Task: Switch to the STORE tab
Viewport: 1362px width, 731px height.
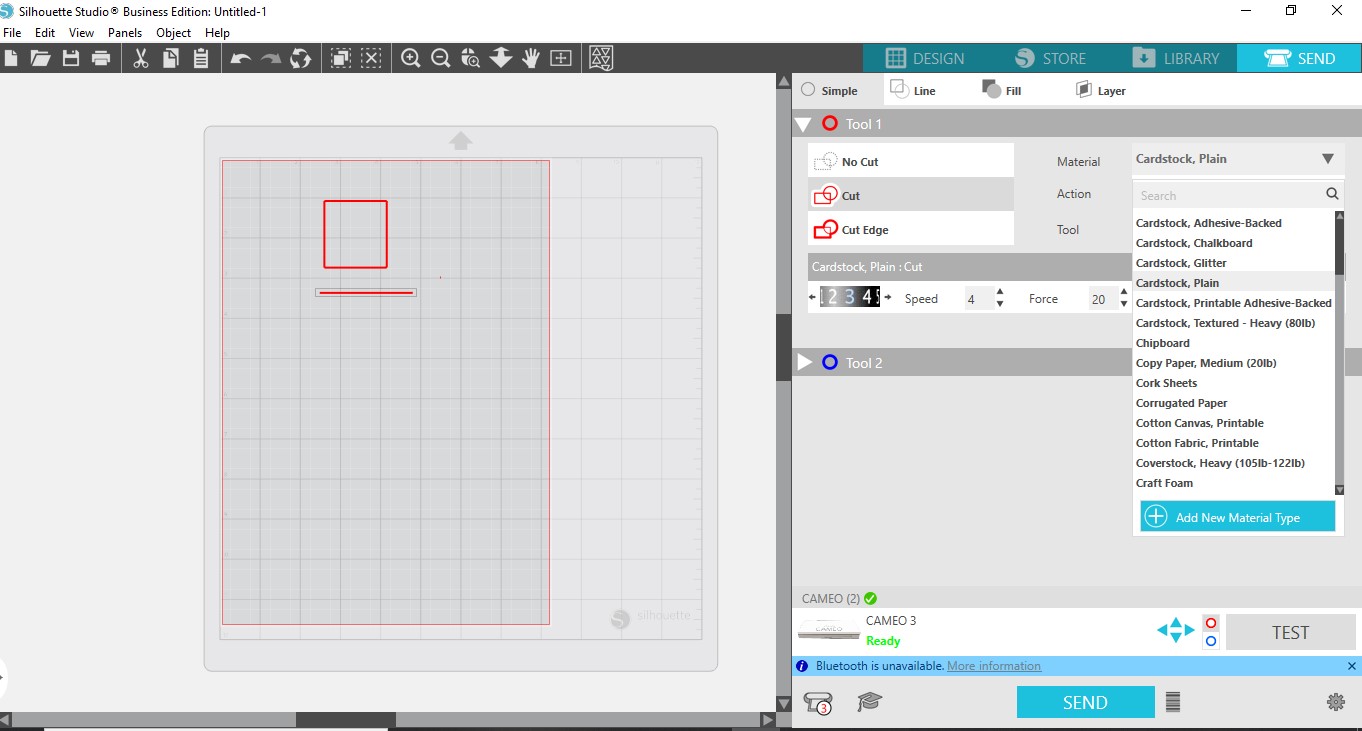Action: 1050,58
